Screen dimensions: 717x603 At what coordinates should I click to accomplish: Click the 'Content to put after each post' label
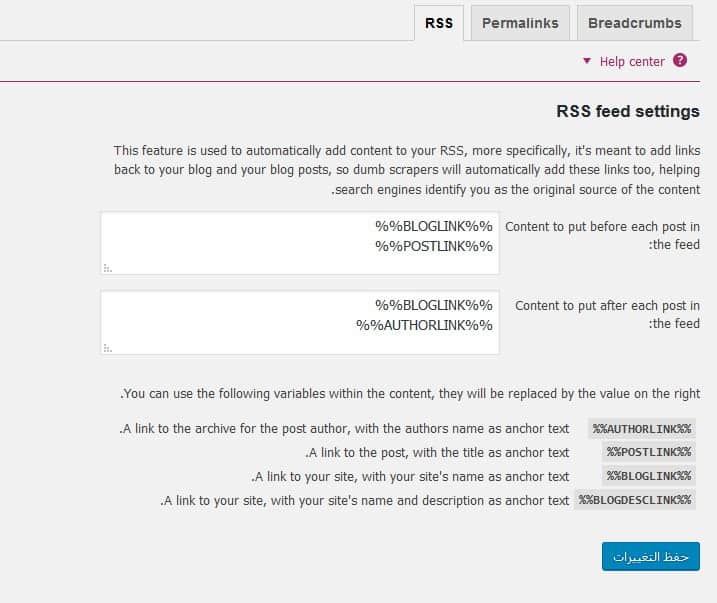[607, 314]
